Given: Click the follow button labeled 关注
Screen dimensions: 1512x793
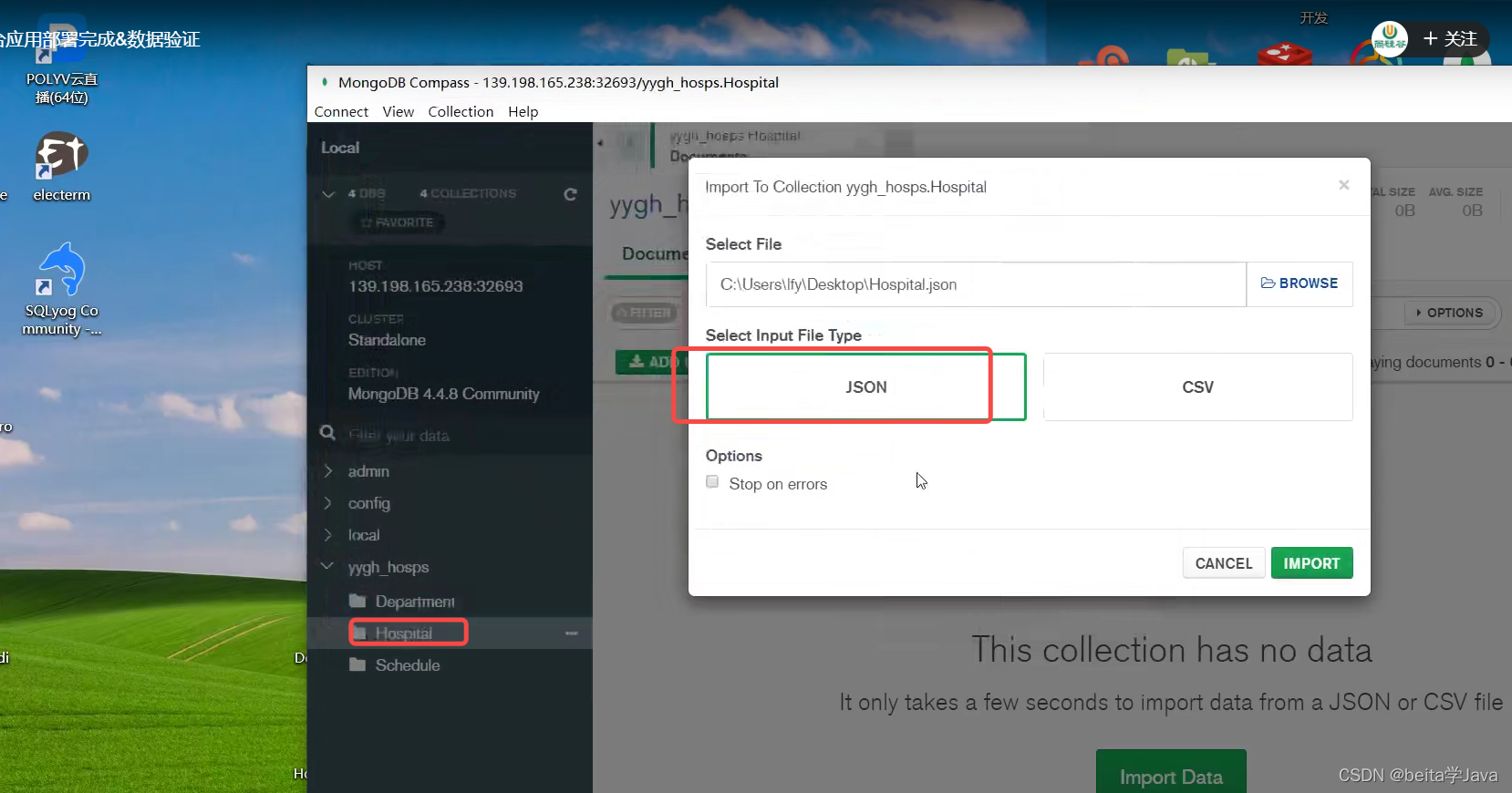Looking at the screenshot, I should pos(1450,39).
